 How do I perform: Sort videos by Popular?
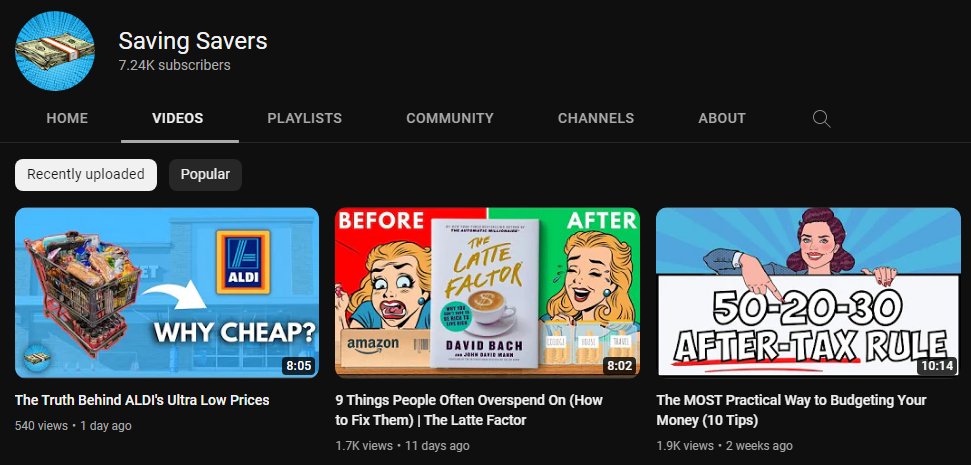(205, 175)
